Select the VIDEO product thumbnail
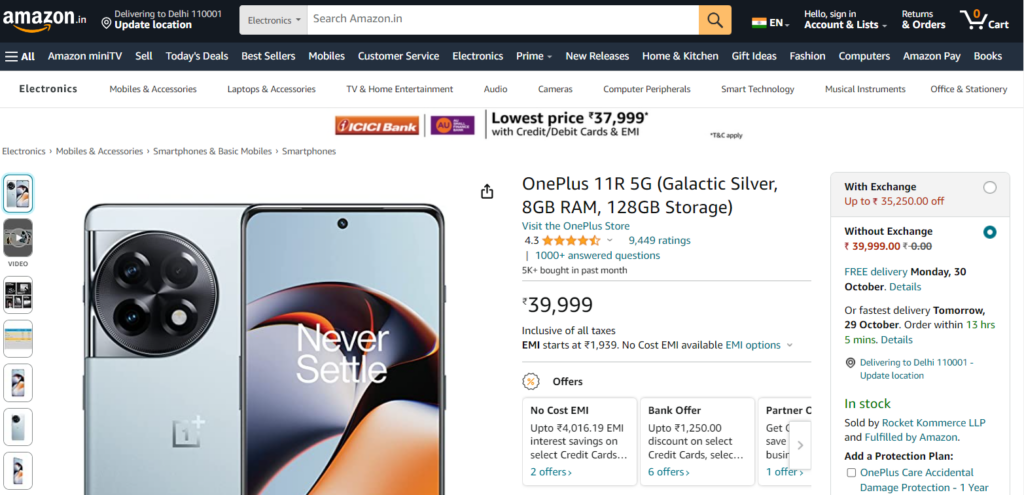Image resolution: width=1024 pixels, height=495 pixels. click(18, 238)
